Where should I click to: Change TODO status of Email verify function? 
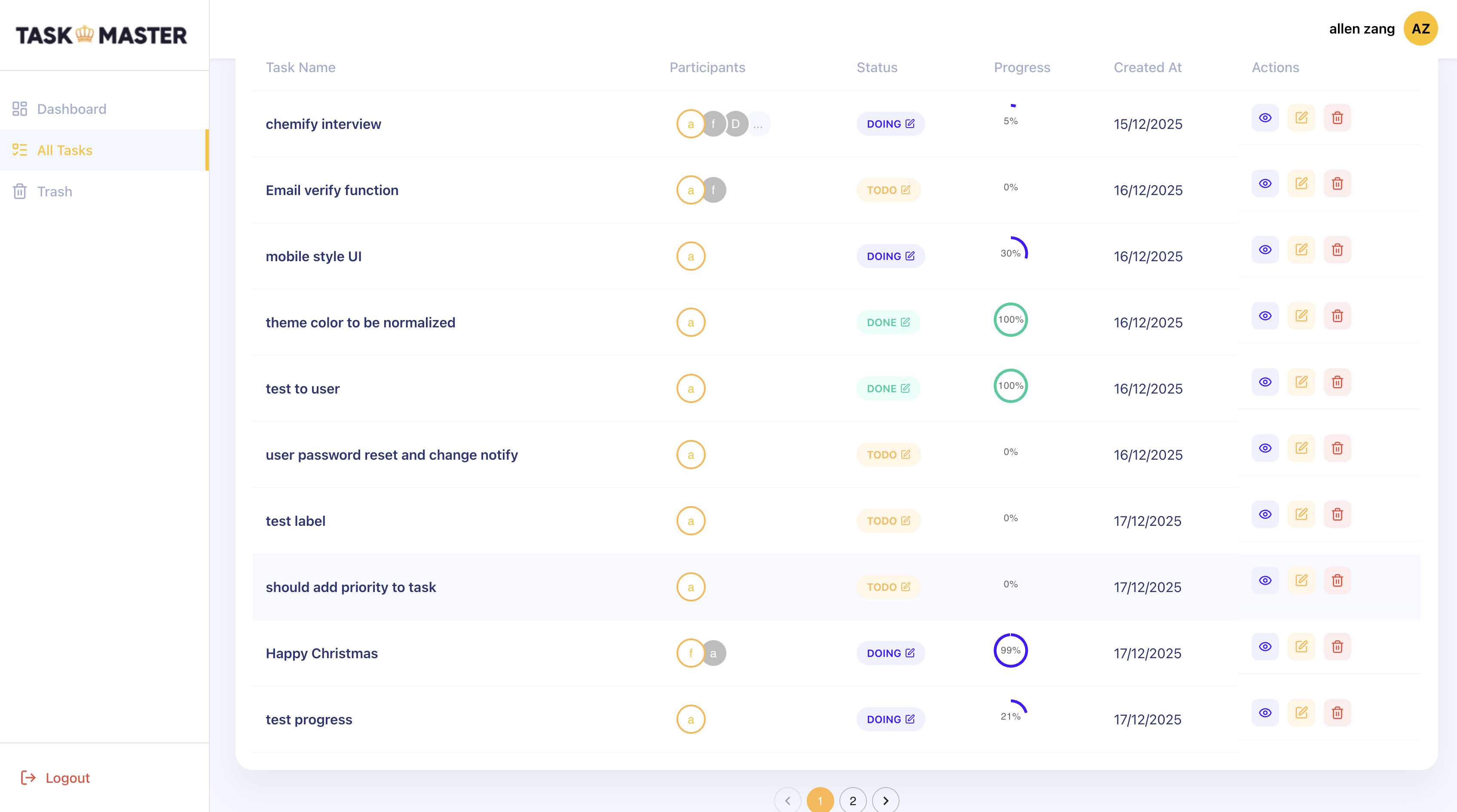pyautogui.click(x=888, y=190)
